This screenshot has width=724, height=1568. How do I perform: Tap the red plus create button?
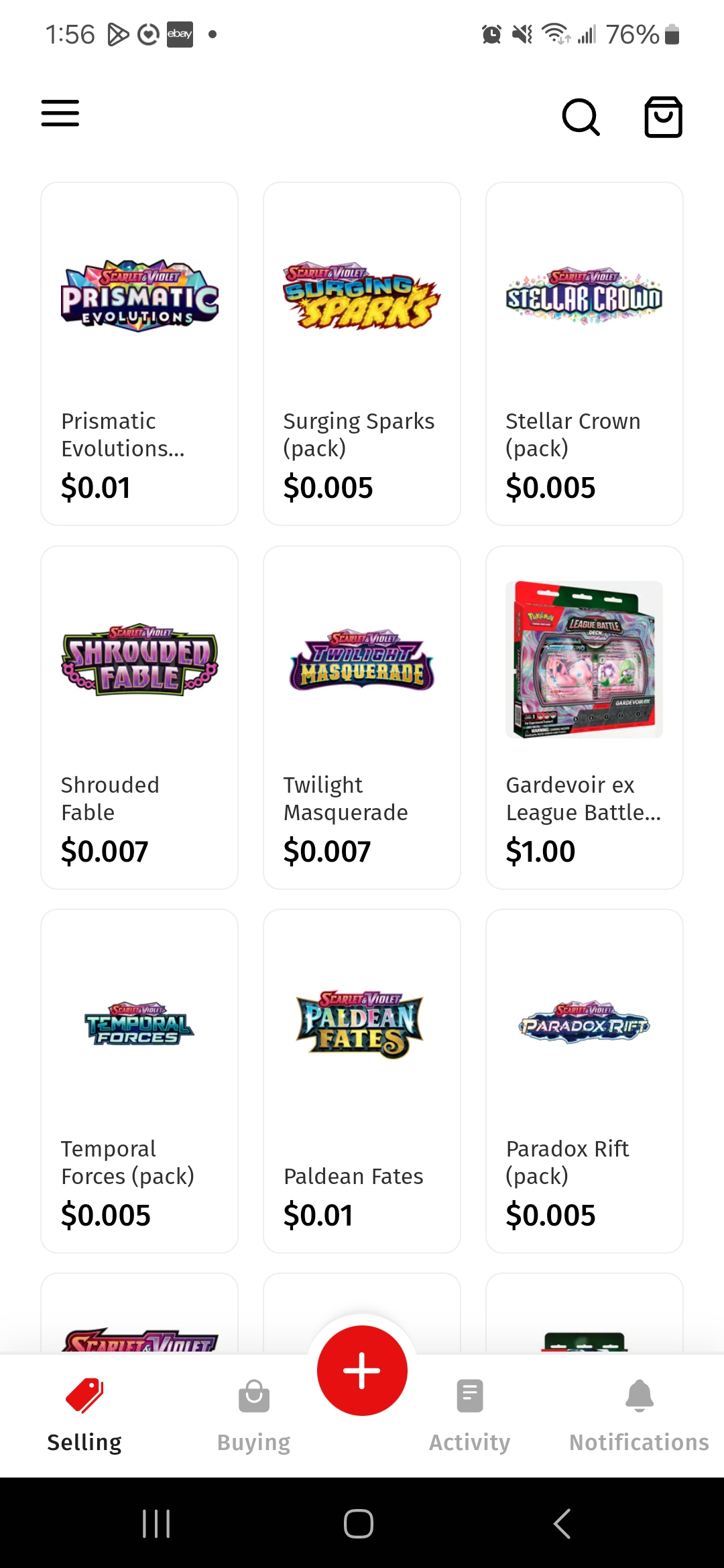tap(362, 1370)
